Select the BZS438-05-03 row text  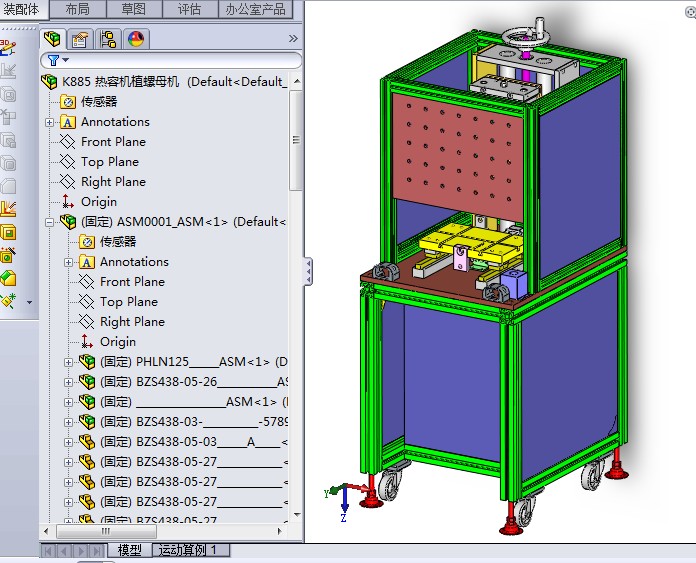[x=194, y=441]
